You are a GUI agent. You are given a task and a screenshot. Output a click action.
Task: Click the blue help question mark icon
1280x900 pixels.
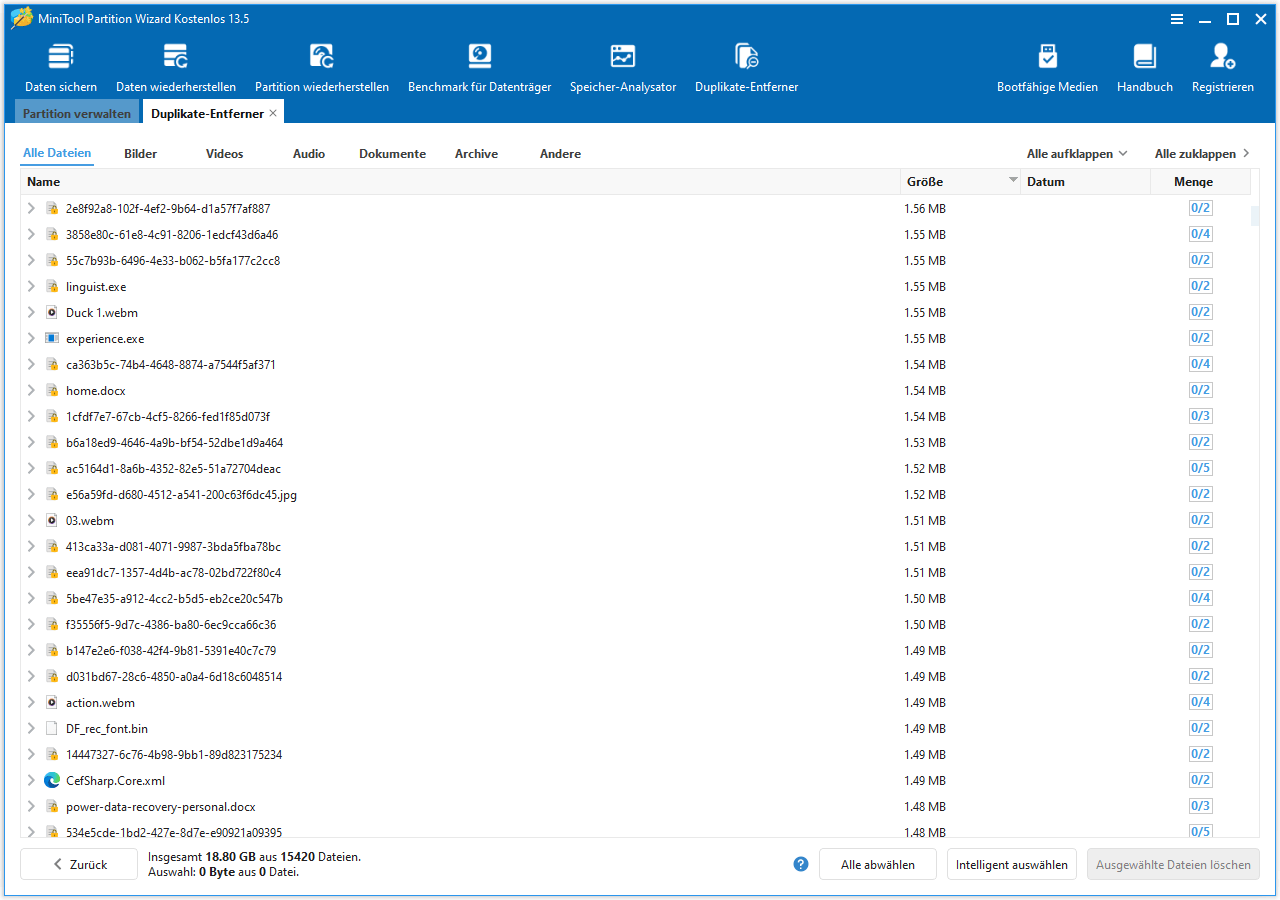click(800, 864)
